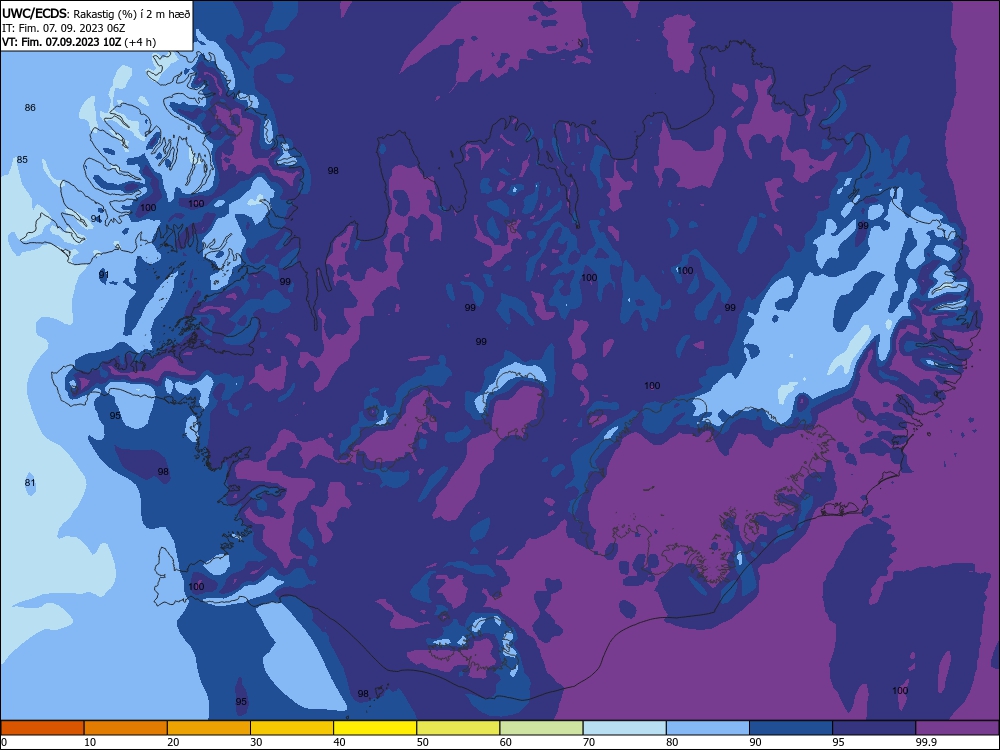Click the humidity value 85 on map
This screenshot has height=750, width=1000.
[x=22, y=159]
